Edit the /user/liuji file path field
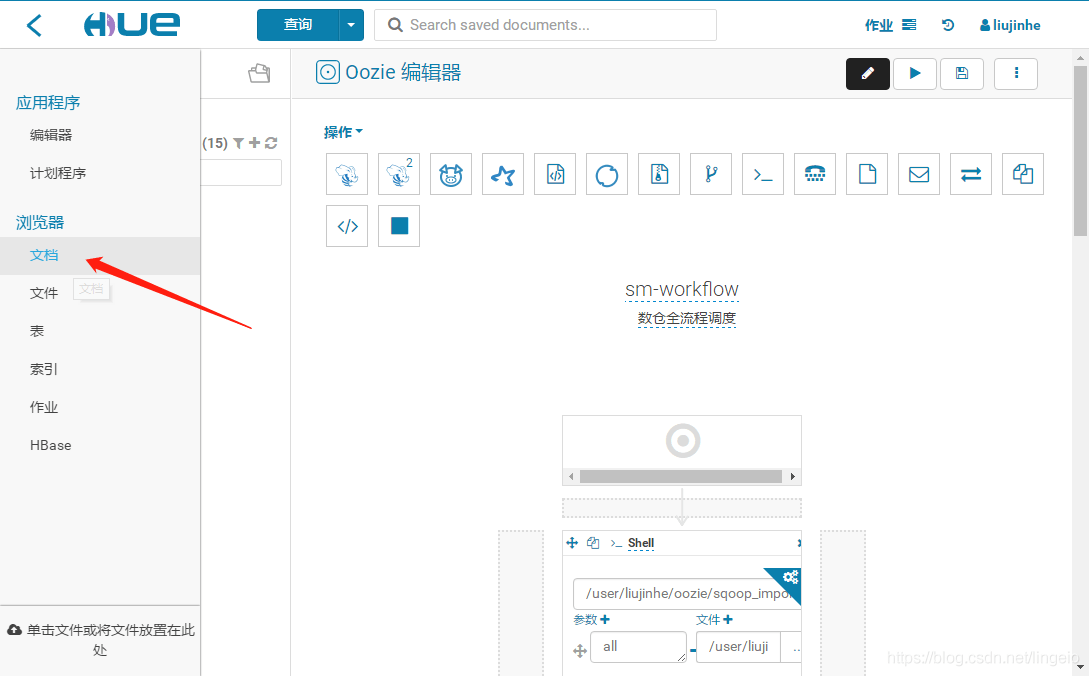Image resolution: width=1089 pixels, height=676 pixels. click(738, 647)
